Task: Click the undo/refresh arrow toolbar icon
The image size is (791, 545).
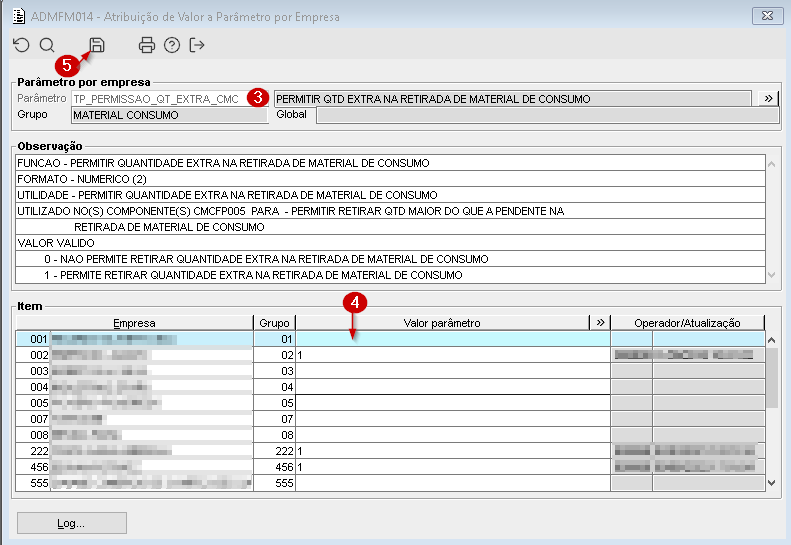Action: pyautogui.click(x=21, y=45)
